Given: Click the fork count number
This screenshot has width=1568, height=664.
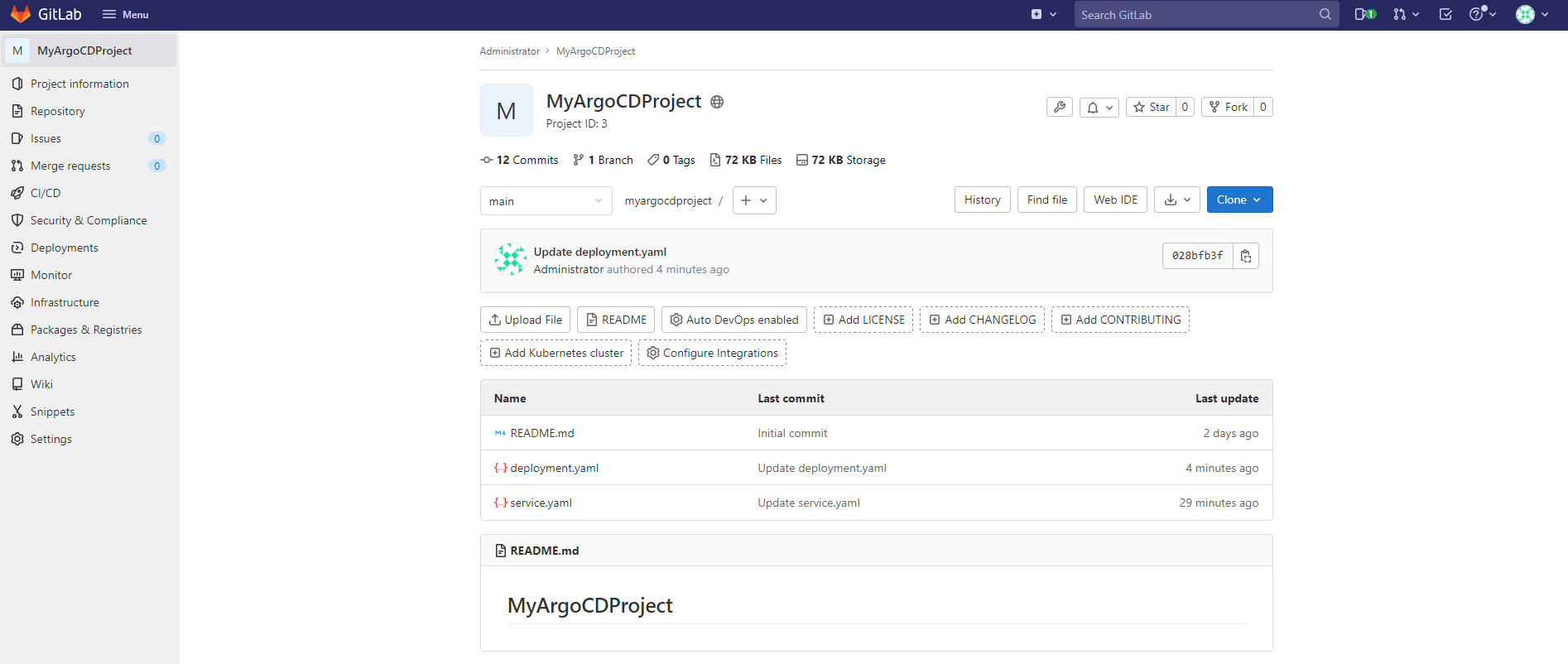Looking at the screenshot, I should click(x=1263, y=107).
